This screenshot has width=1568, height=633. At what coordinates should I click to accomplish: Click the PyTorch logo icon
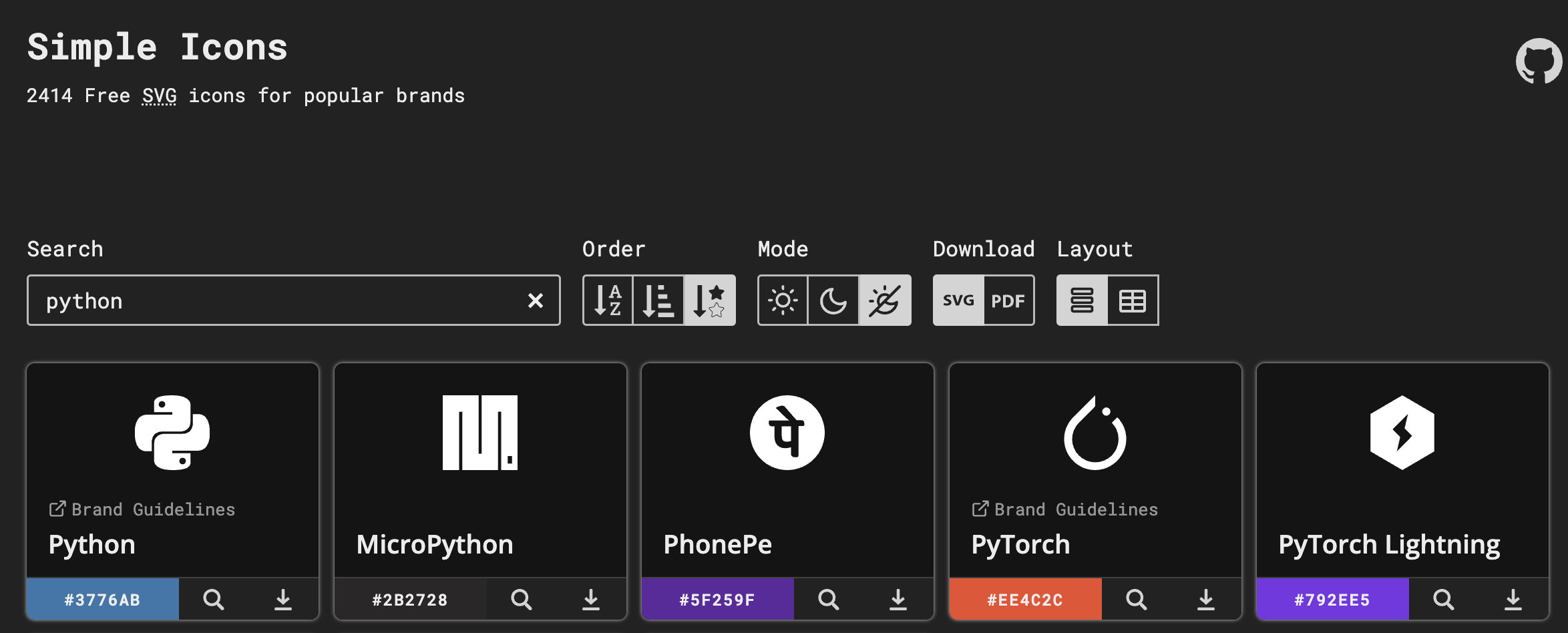pos(1095,433)
